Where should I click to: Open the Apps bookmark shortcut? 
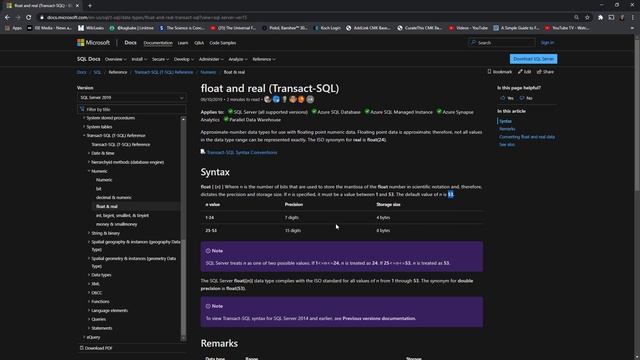point(13,28)
